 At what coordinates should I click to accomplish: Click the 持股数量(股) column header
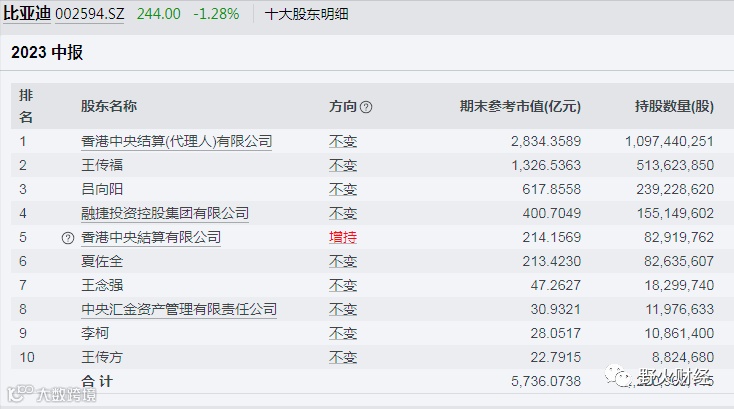pyautogui.click(x=674, y=106)
